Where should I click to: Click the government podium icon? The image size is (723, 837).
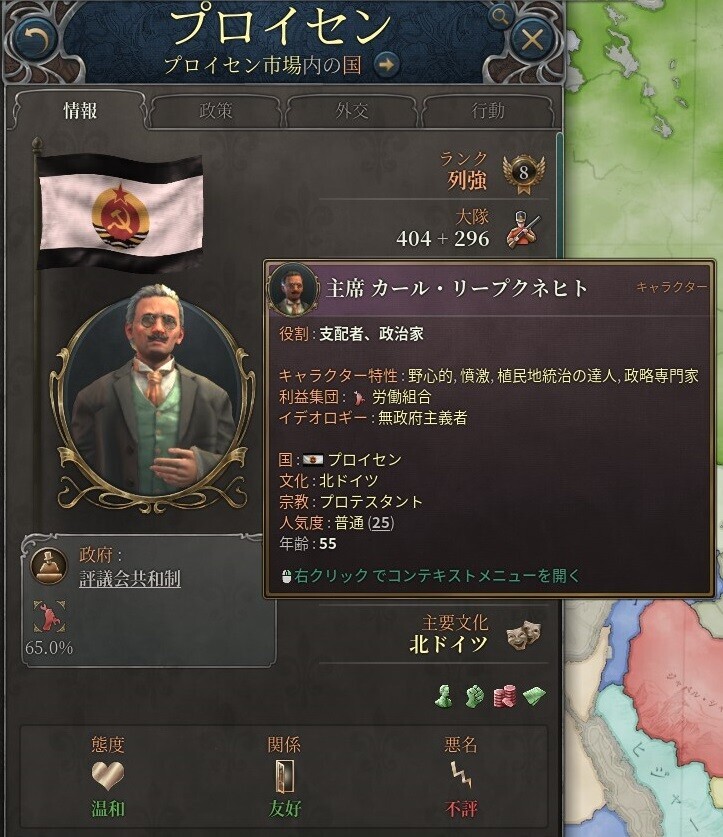click(x=49, y=566)
